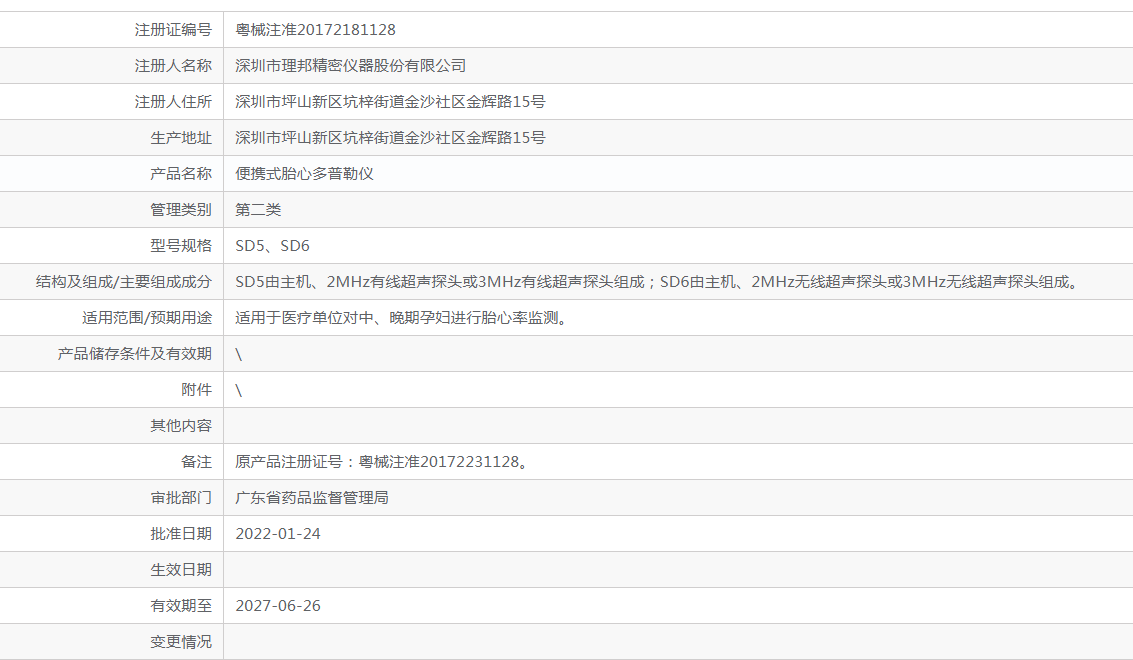Screen dimensions: 1133x660
Task: Click the 其他内容 row label
Action: tap(181, 426)
